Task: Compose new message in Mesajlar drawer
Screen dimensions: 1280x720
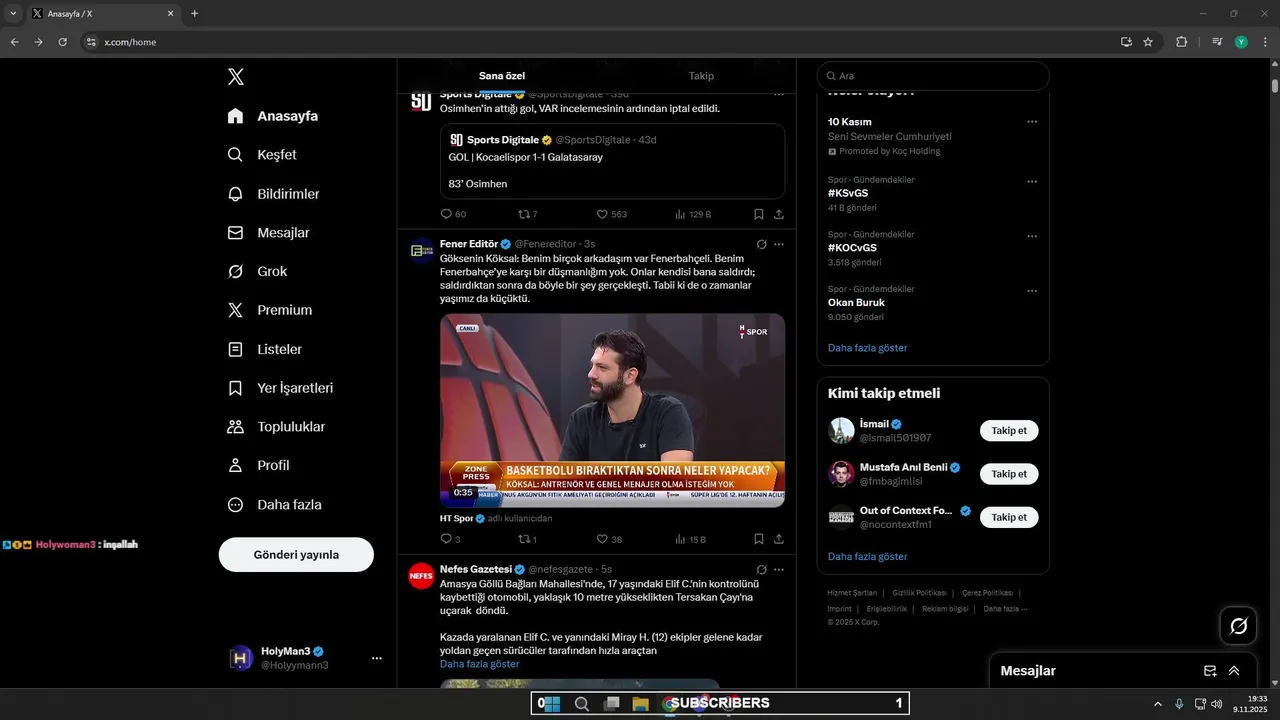Action: pos(1210,671)
